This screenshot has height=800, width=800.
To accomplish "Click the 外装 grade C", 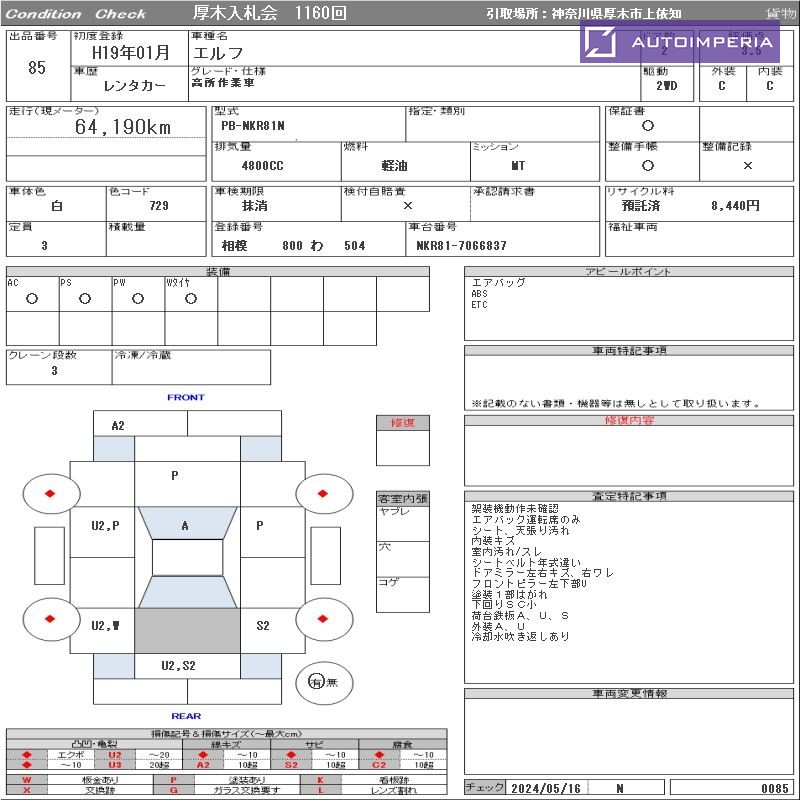I will [722, 86].
